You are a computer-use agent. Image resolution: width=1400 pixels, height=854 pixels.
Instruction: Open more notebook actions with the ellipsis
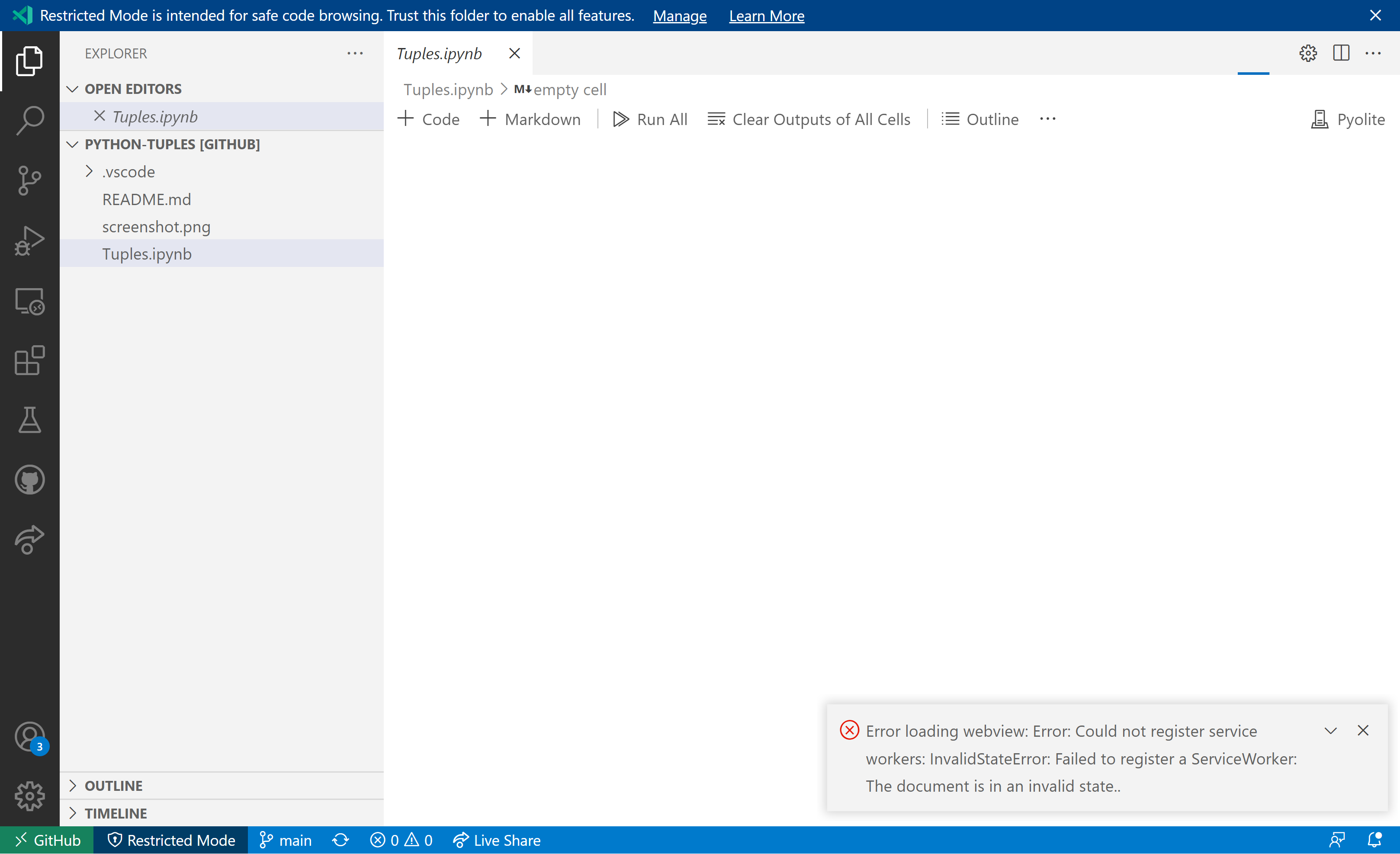point(1048,119)
